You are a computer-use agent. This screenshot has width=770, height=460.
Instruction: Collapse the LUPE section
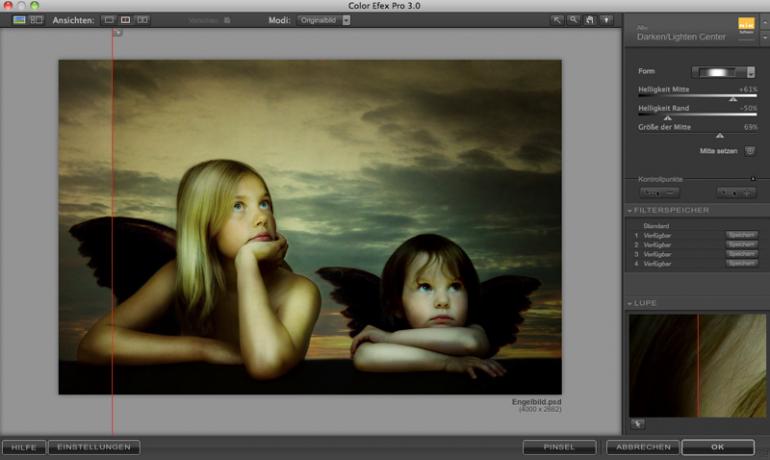click(x=630, y=303)
